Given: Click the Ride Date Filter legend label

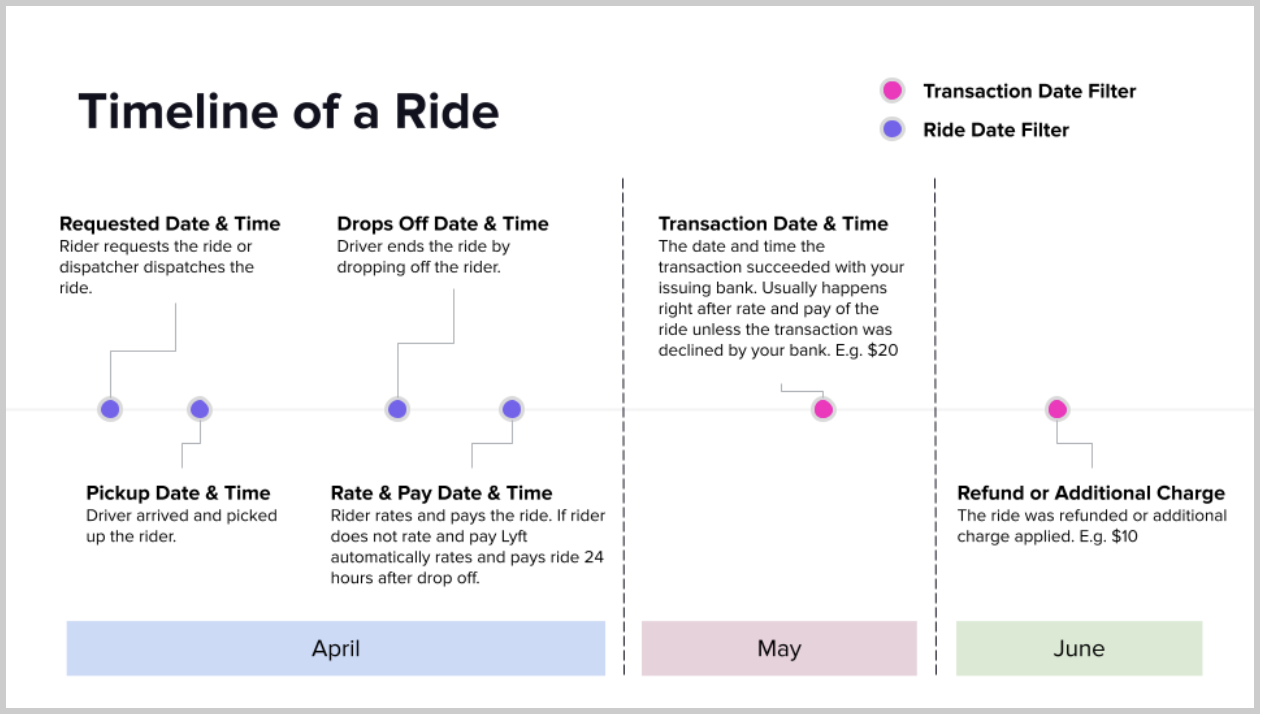Looking at the screenshot, I should [x=996, y=130].
